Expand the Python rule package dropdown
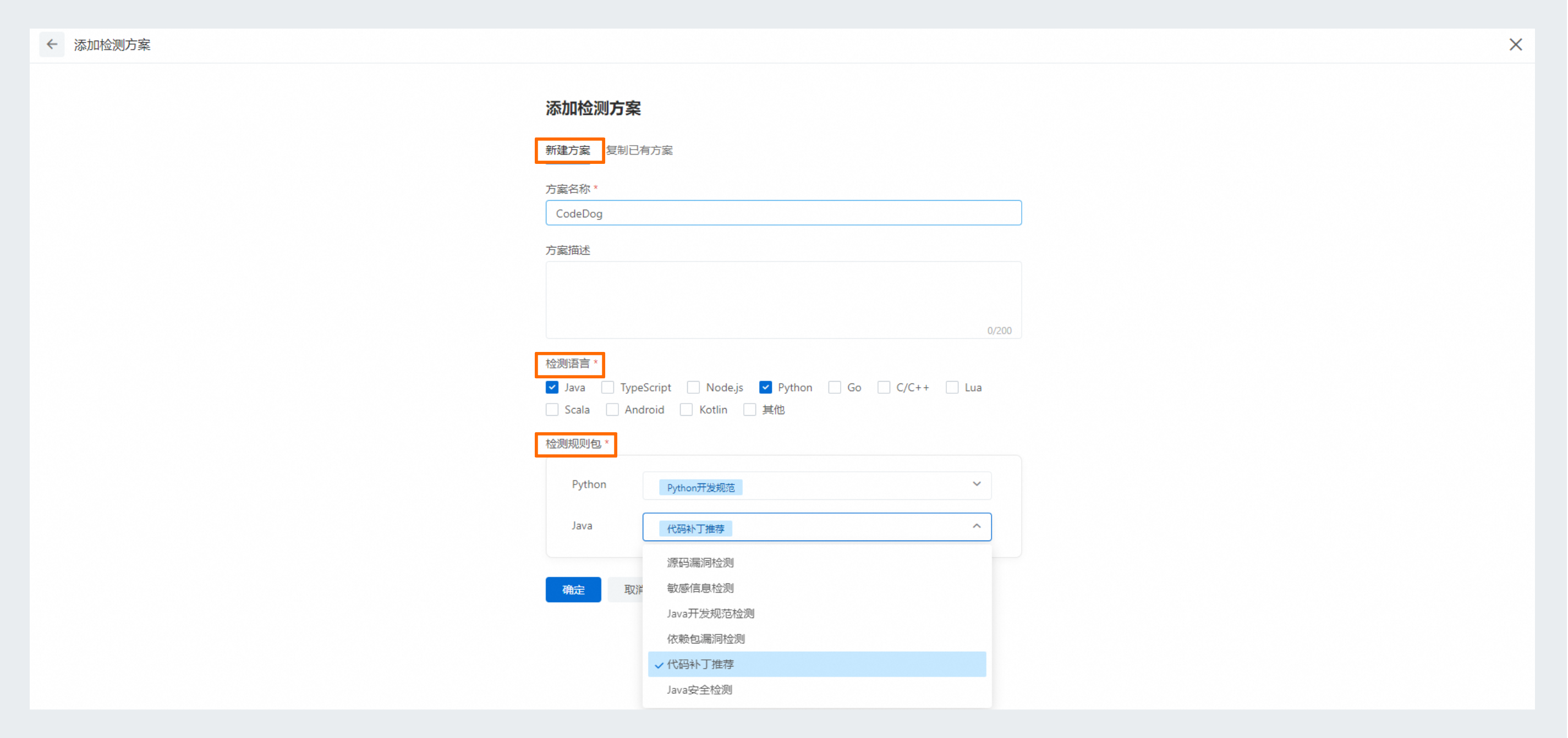This screenshot has height=738, width=1568. (977, 484)
